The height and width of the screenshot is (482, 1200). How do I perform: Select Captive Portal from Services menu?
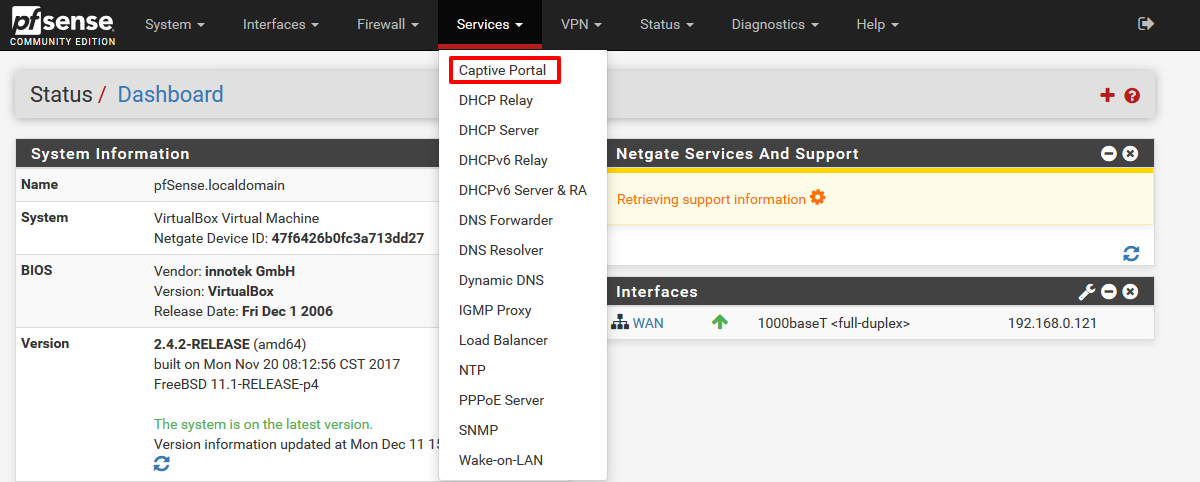pos(503,71)
